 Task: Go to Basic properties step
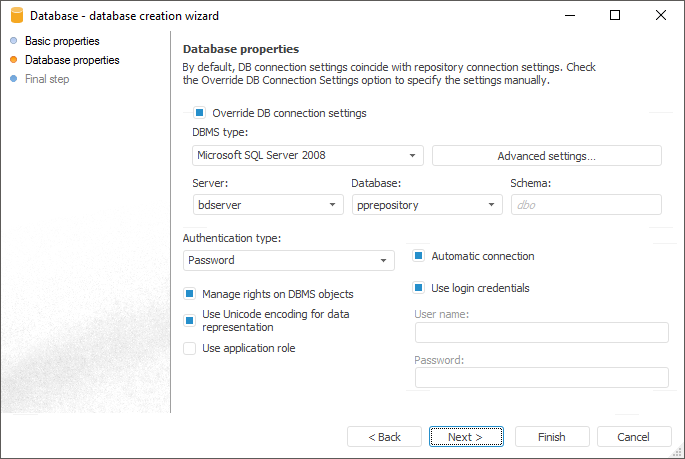click(x=62, y=41)
